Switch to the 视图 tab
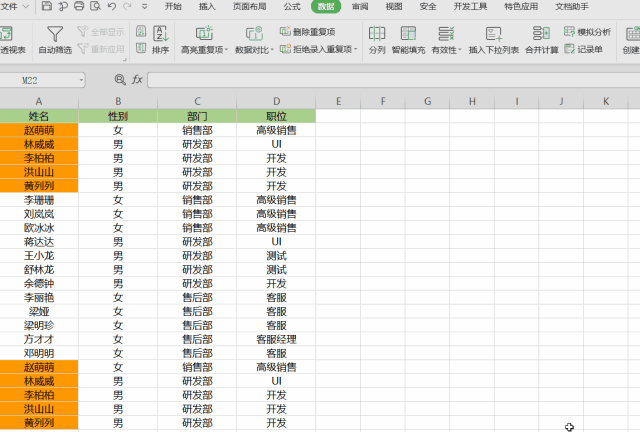This screenshot has height=432, width=640. [394, 7]
